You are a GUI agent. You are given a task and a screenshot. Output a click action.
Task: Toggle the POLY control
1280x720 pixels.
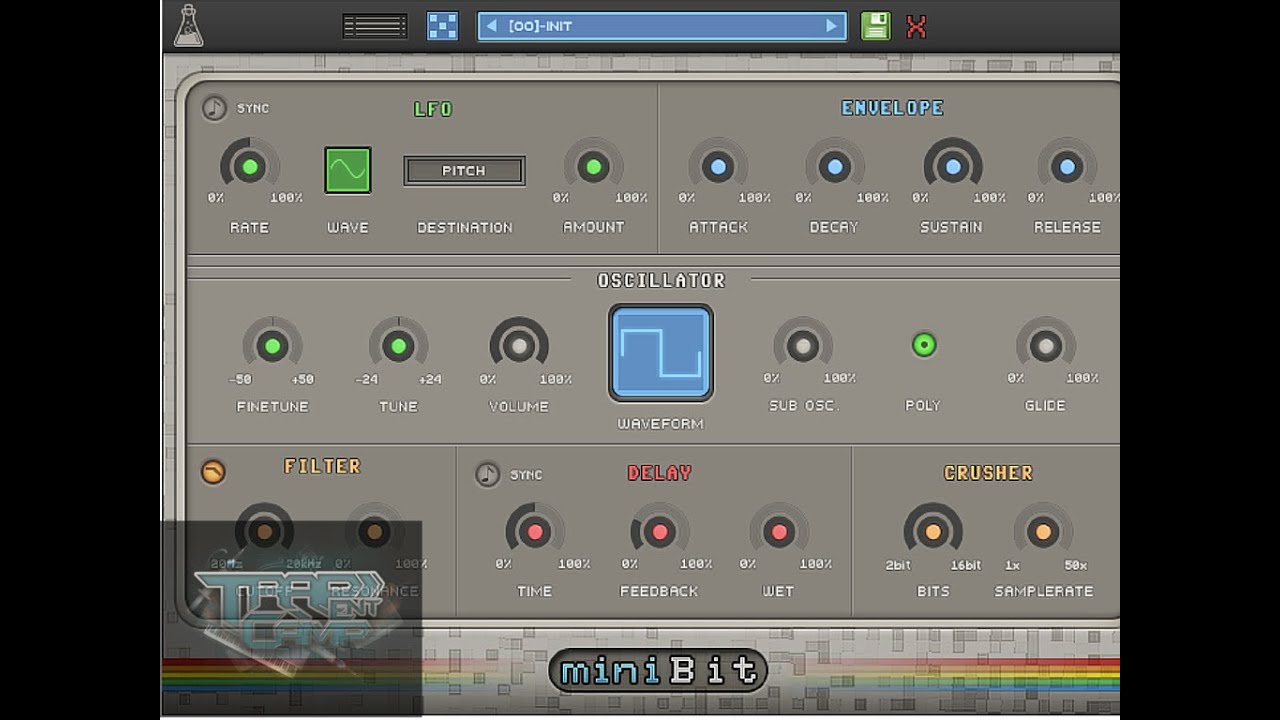(x=921, y=344)
